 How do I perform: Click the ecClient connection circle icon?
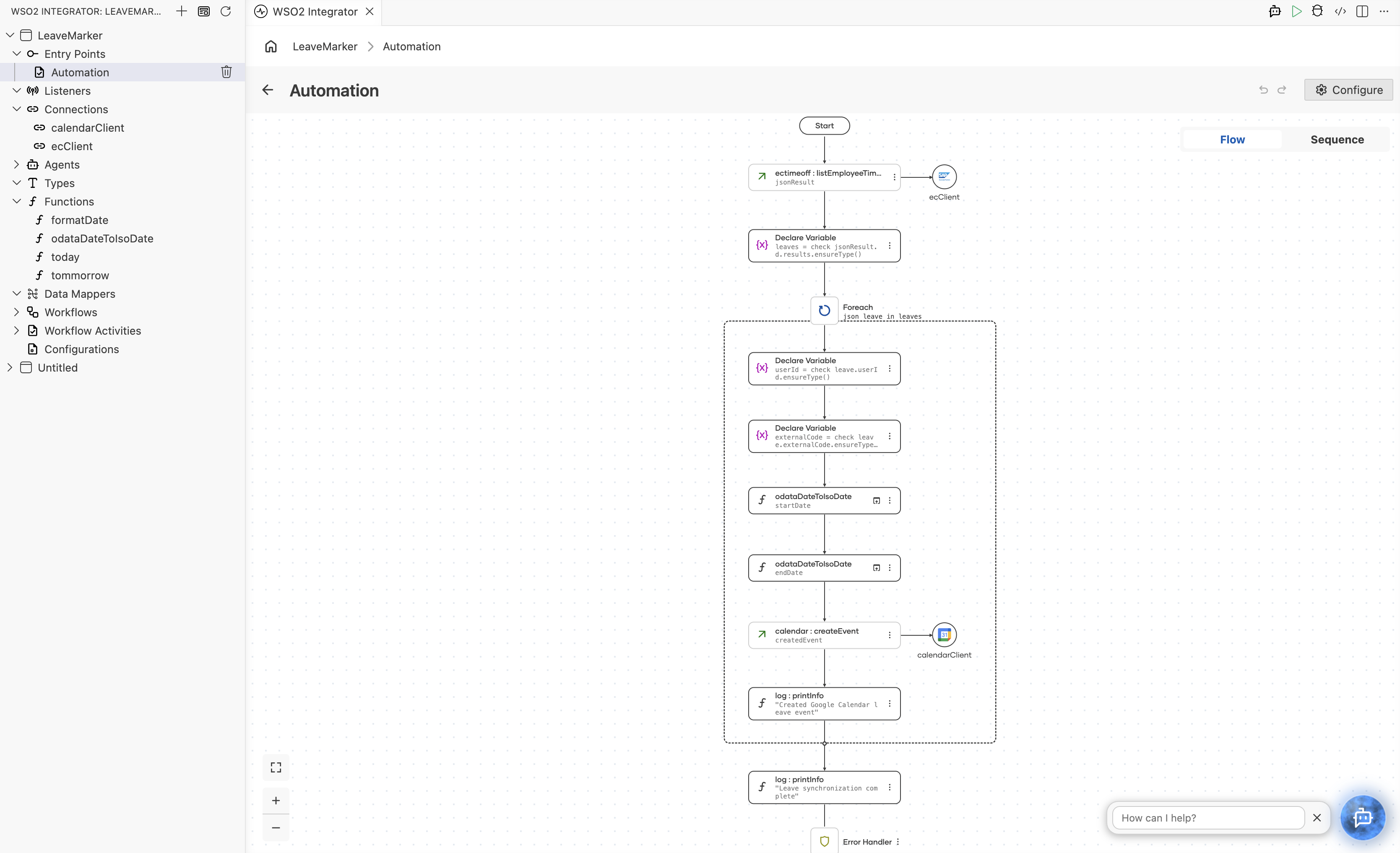(945, 177)
